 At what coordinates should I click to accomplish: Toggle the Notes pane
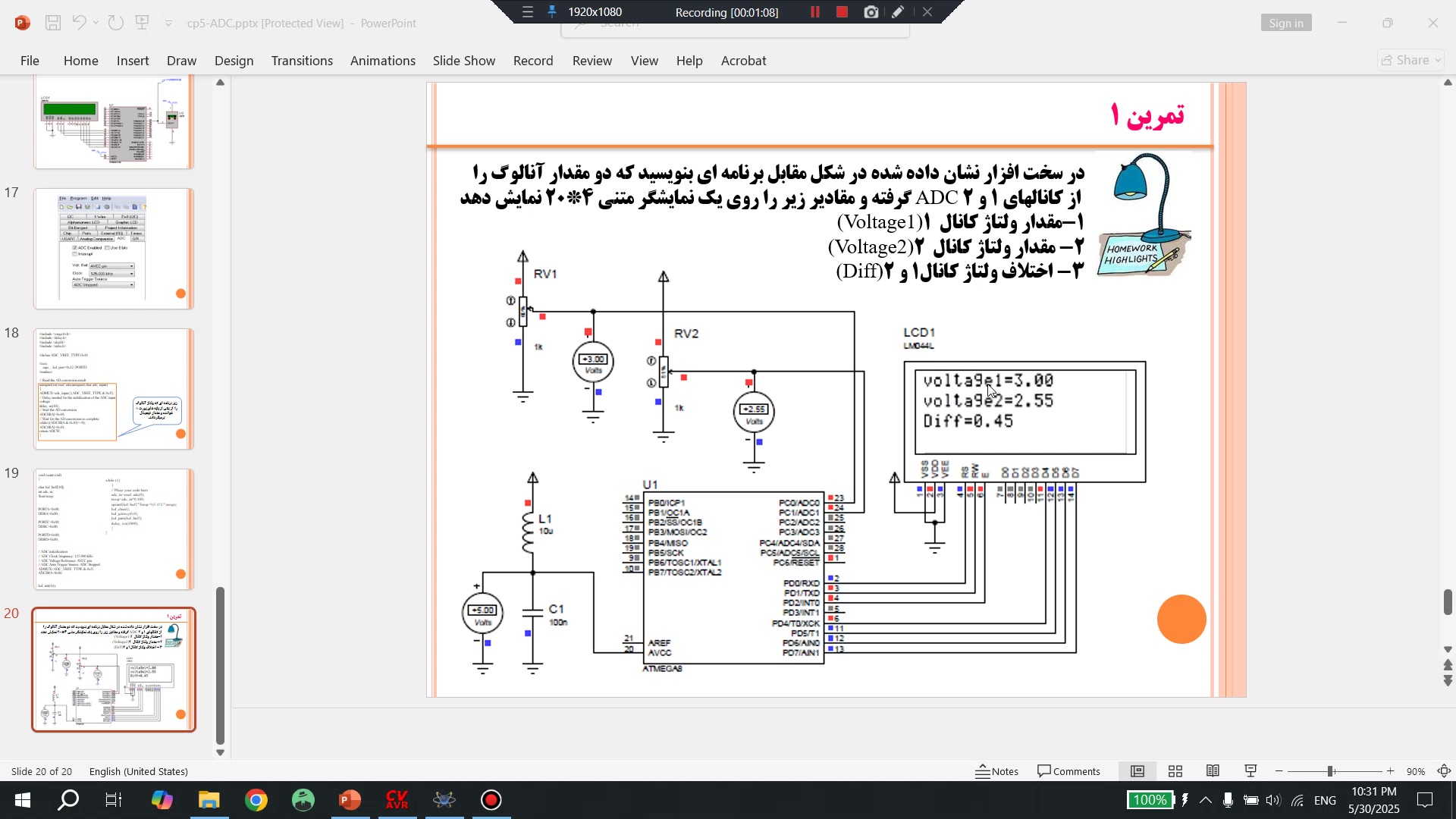pos(996,771)
